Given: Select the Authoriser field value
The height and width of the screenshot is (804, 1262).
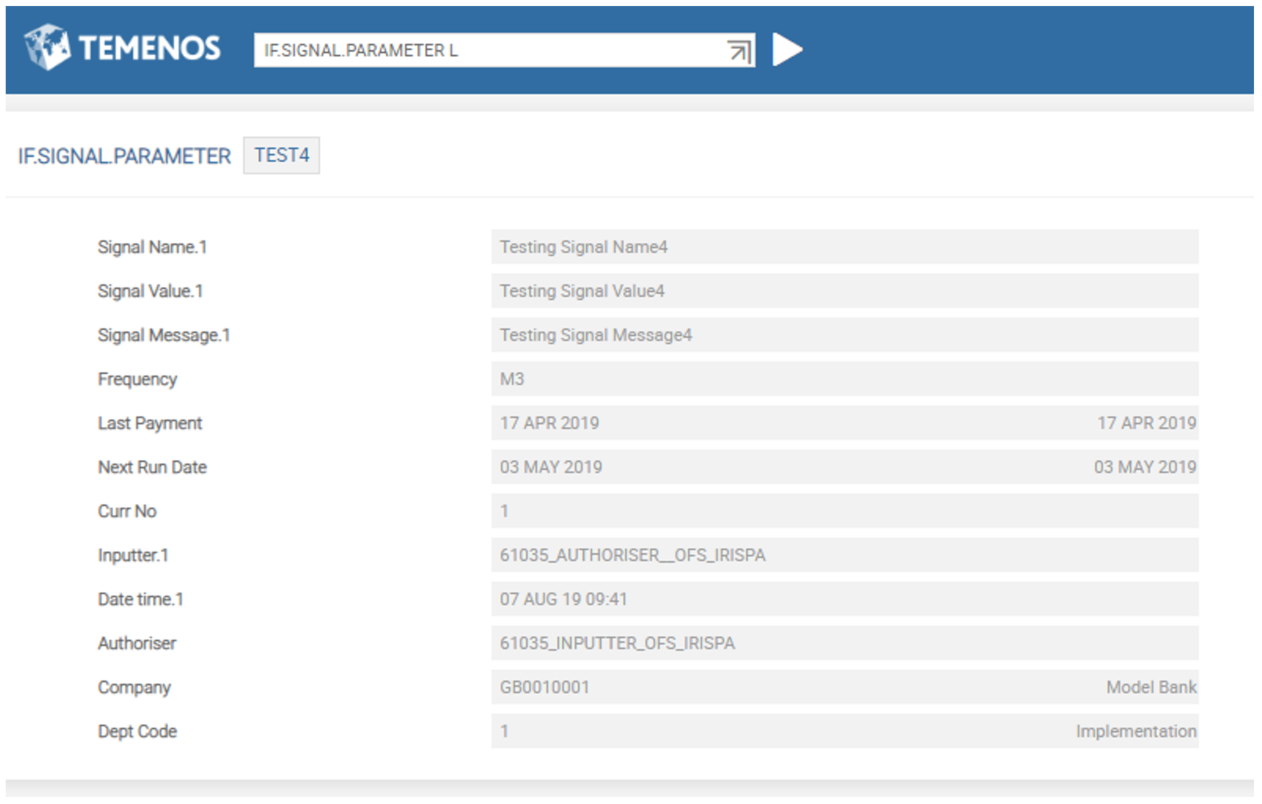Looking at the screenshot, I should click(844, 643).
